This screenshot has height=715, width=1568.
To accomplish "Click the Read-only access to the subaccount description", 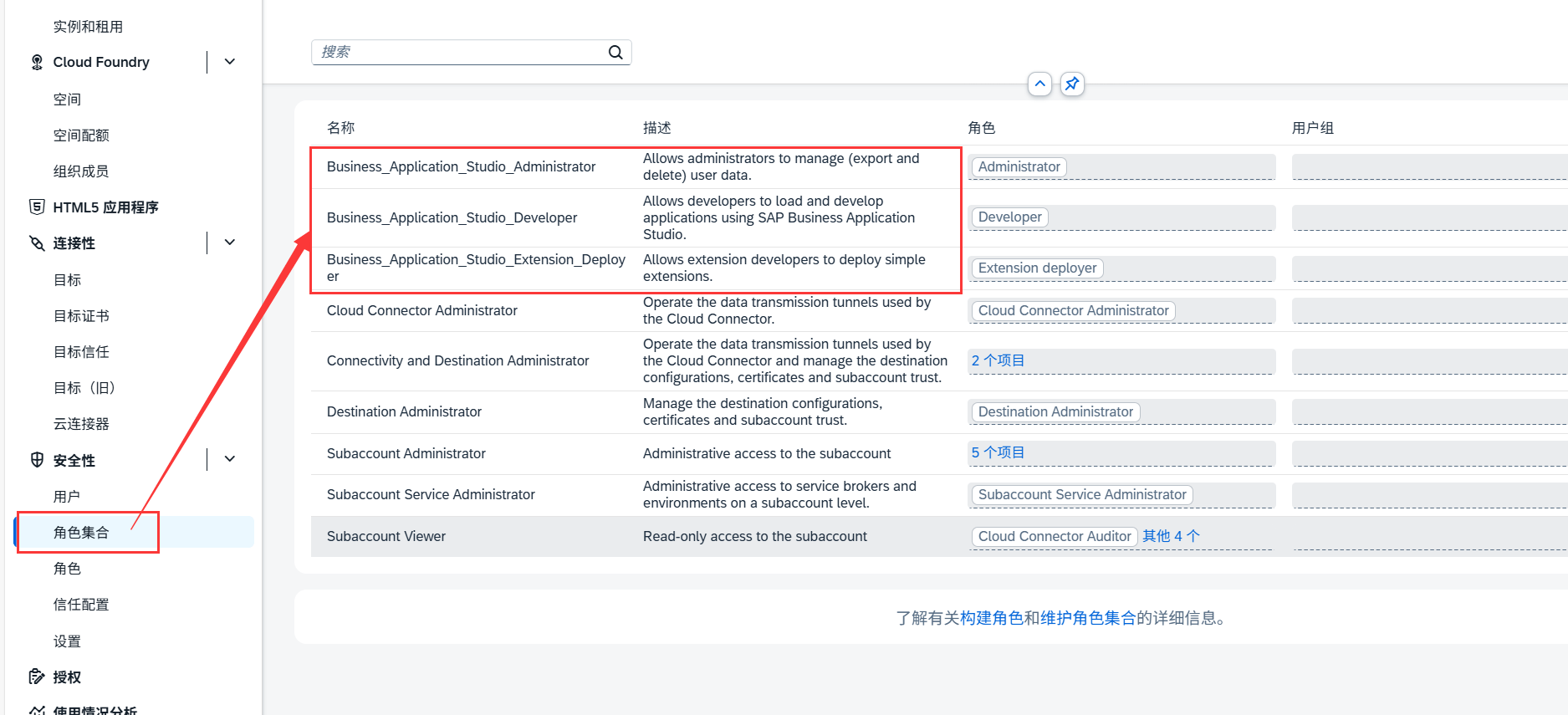I will [x=754, y=537].
